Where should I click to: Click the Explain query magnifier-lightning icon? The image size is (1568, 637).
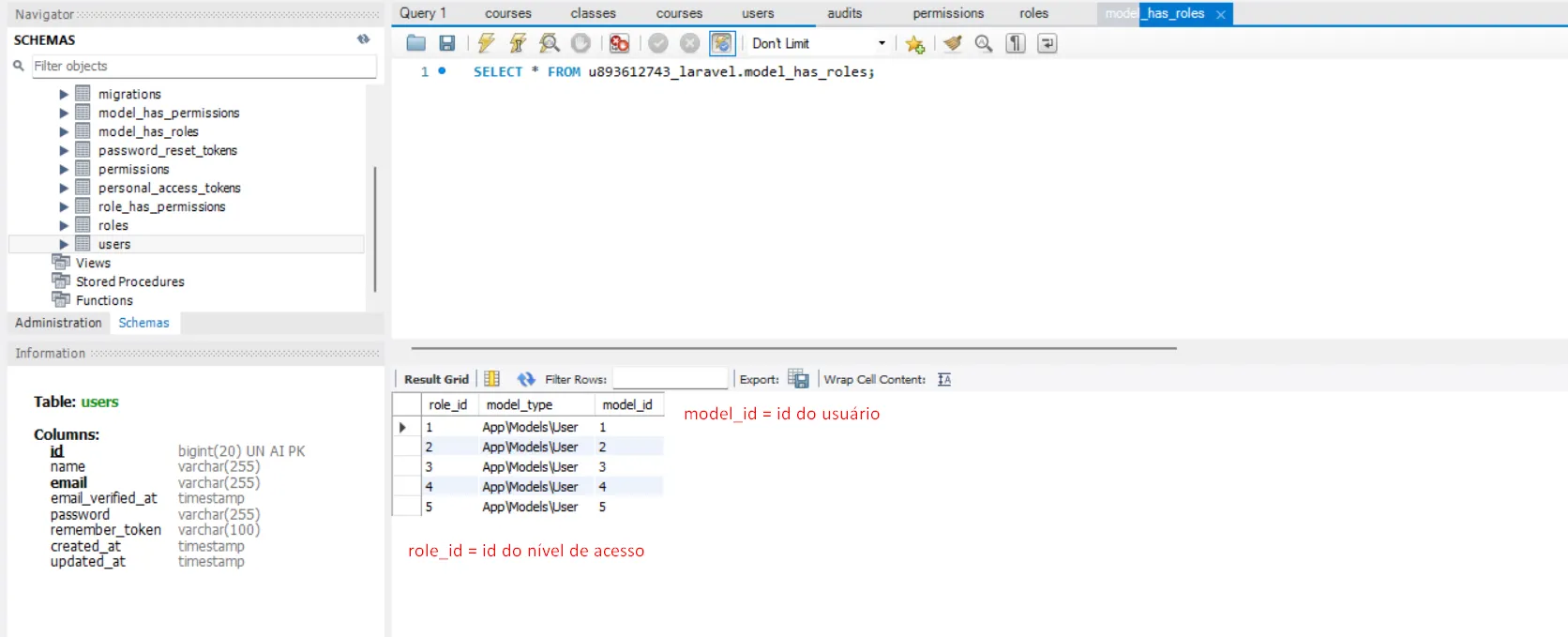550,43
